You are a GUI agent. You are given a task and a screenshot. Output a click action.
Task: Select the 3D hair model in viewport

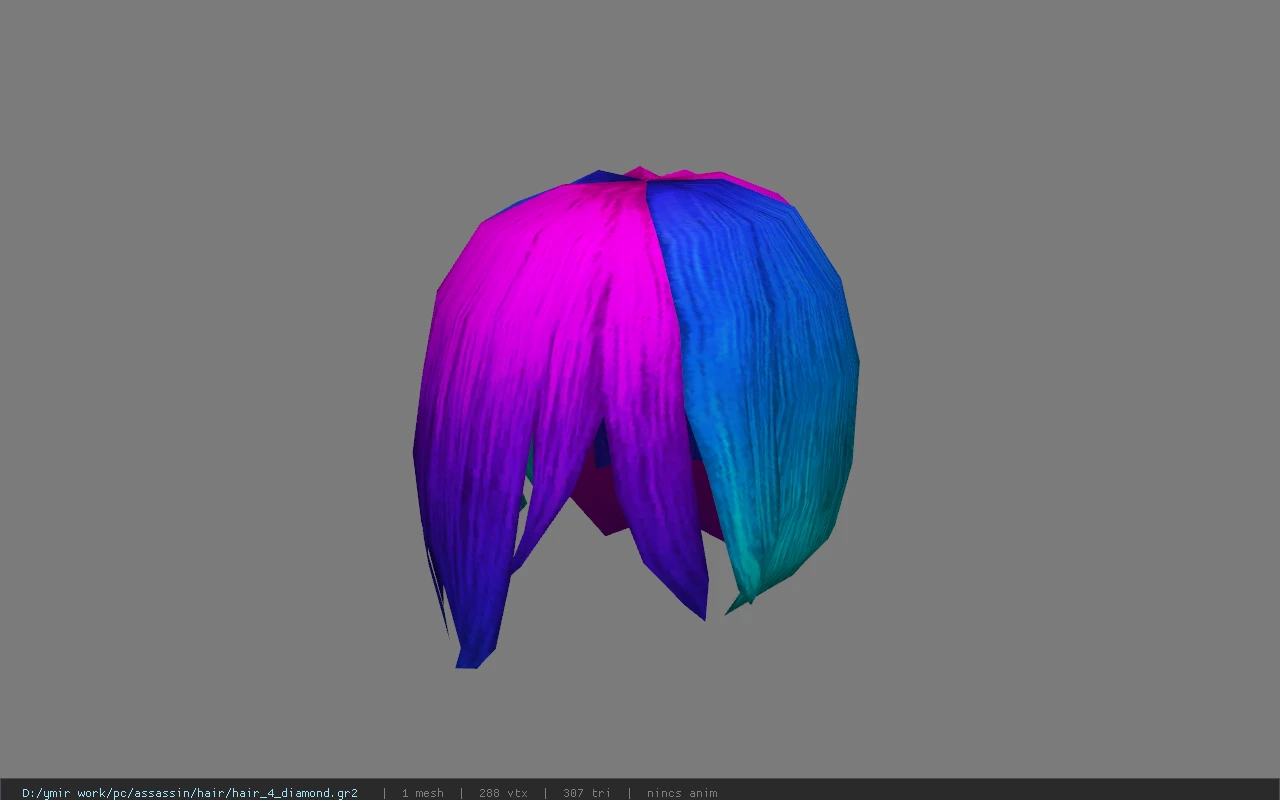pos(636,418)
